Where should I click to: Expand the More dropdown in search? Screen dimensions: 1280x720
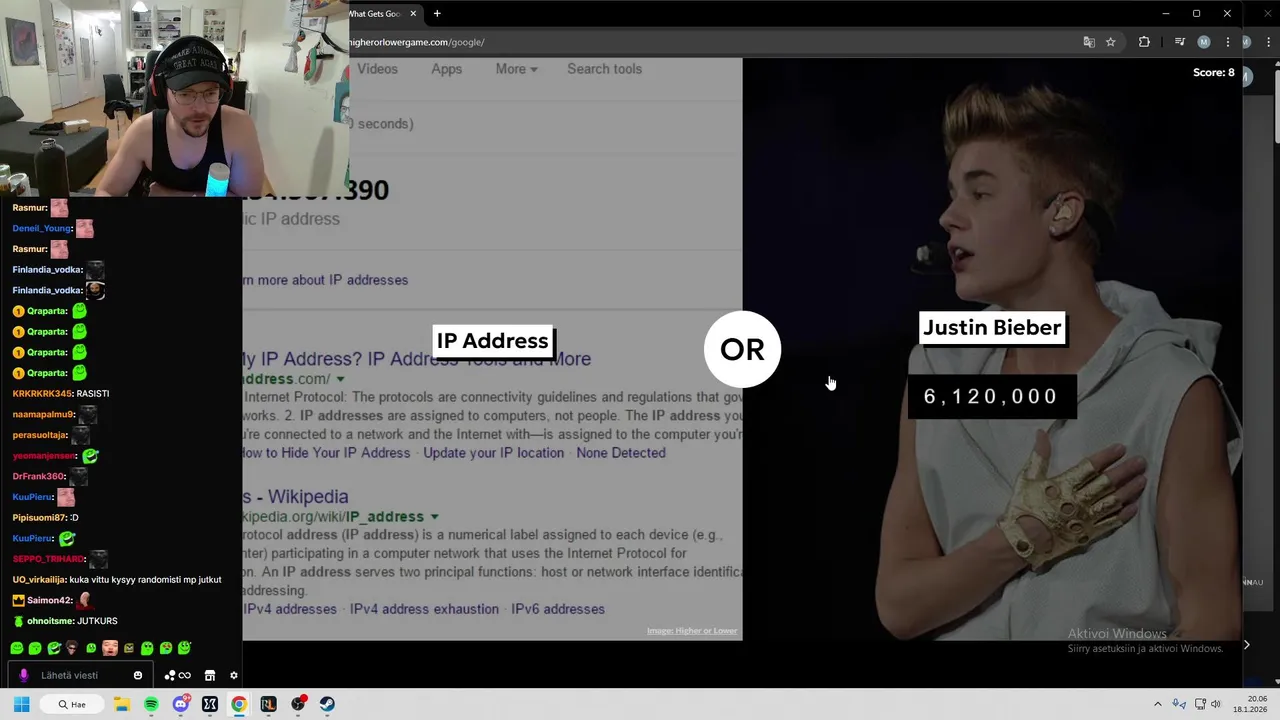(516, 69)
